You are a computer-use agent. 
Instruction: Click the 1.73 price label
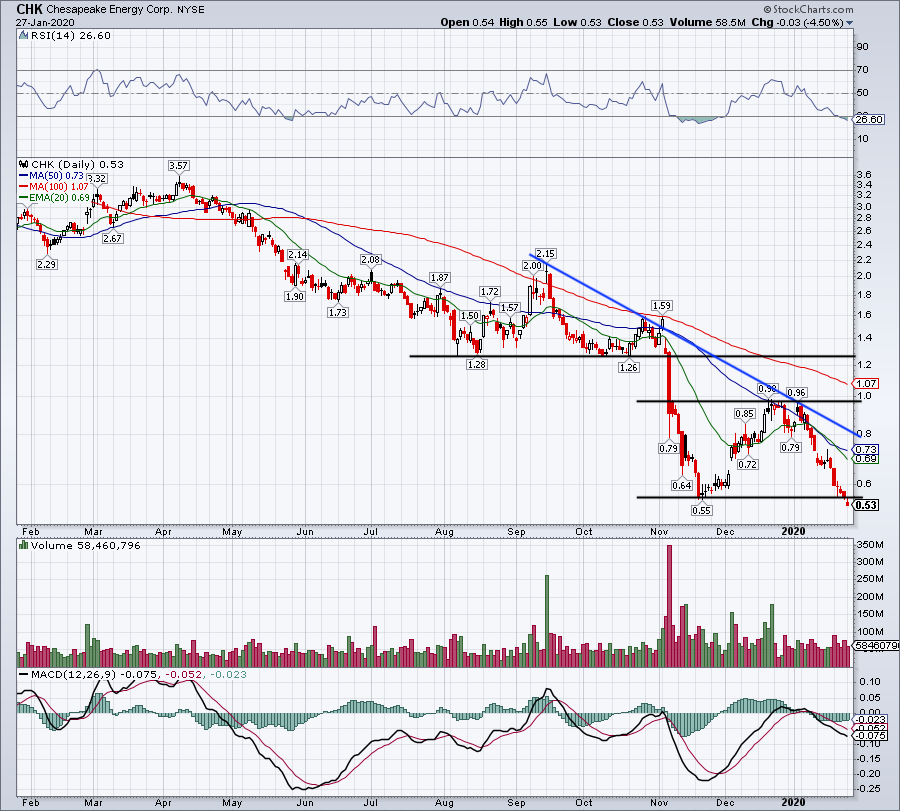point(338,313)
